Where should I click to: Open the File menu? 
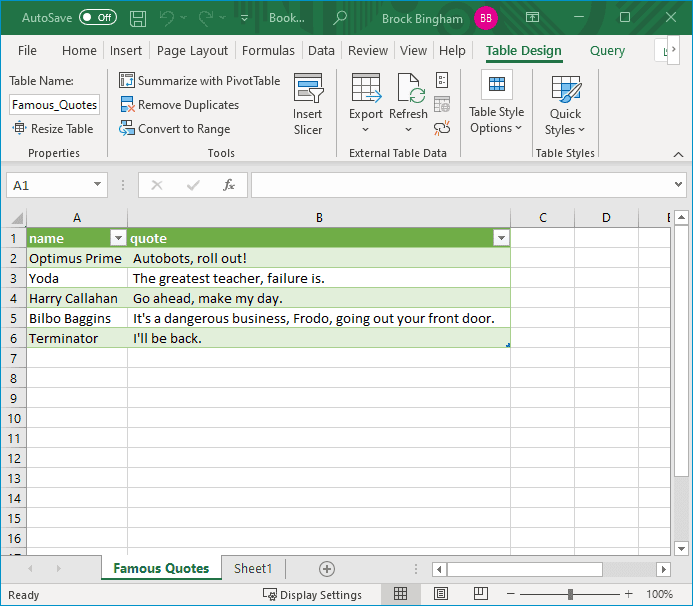(x=27, y=50)
